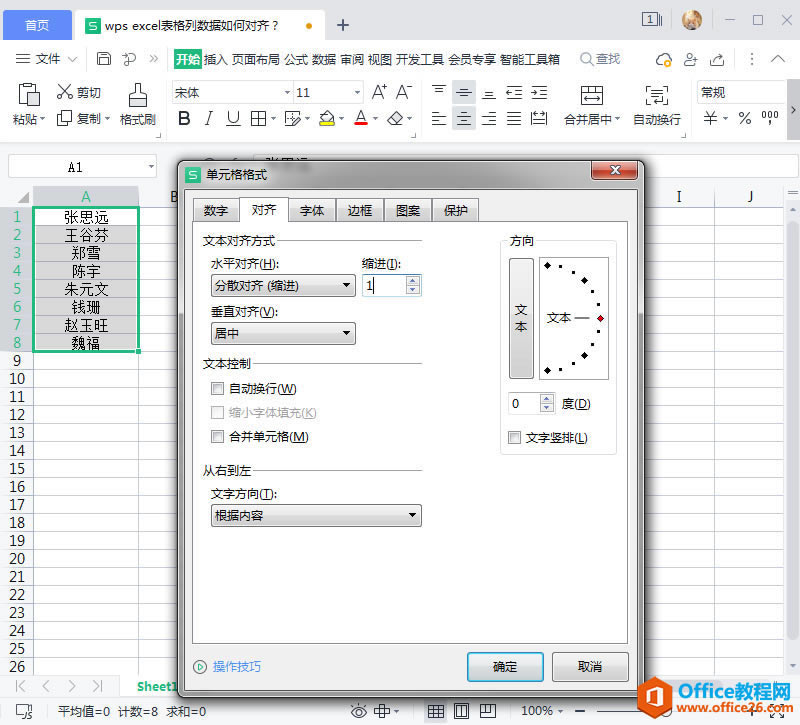Check the 自动换行 checkbox
This screenshot has height=725, width=800.
(217, 389)
